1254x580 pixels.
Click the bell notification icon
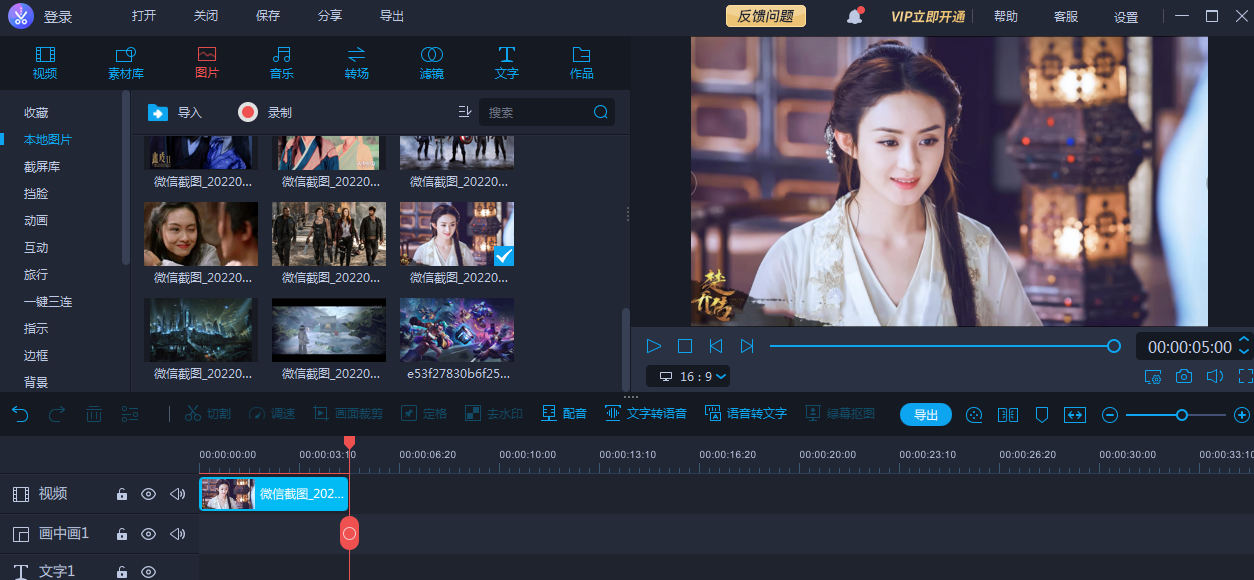point(854,16)
